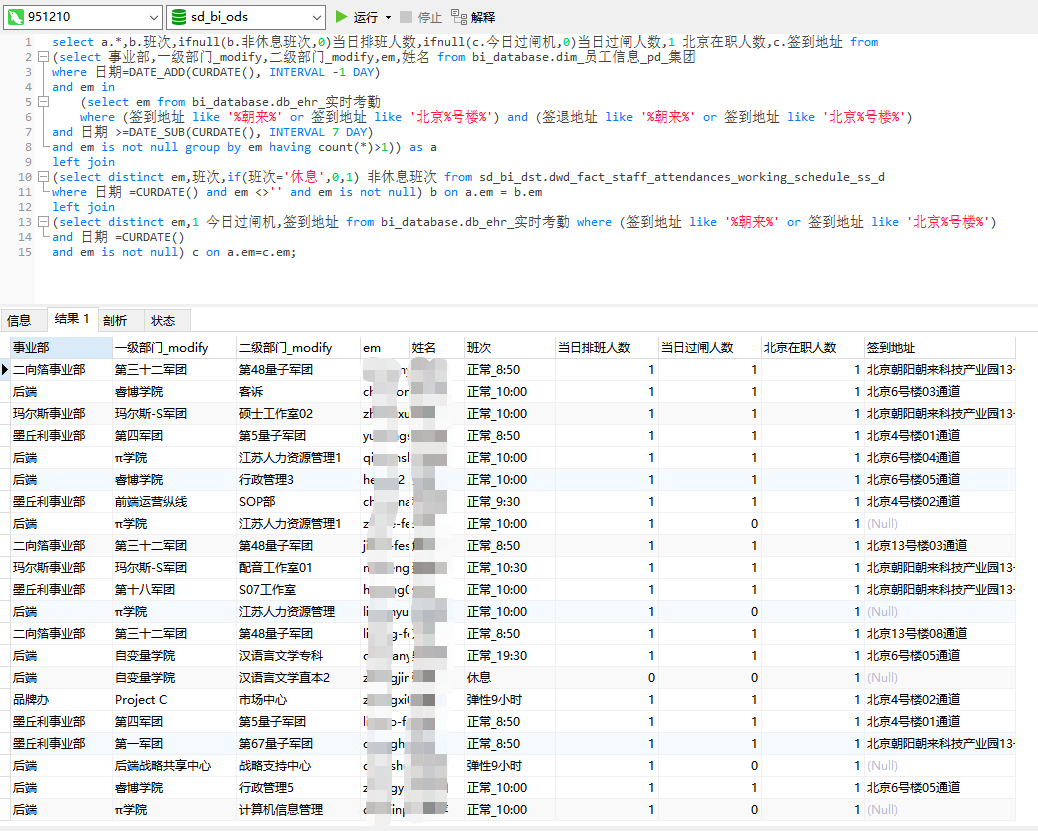This screenshot has width=1038, height=831.
Task: Select the cell 第一军团
Action: pyautogui.click(x=174, y=744)
